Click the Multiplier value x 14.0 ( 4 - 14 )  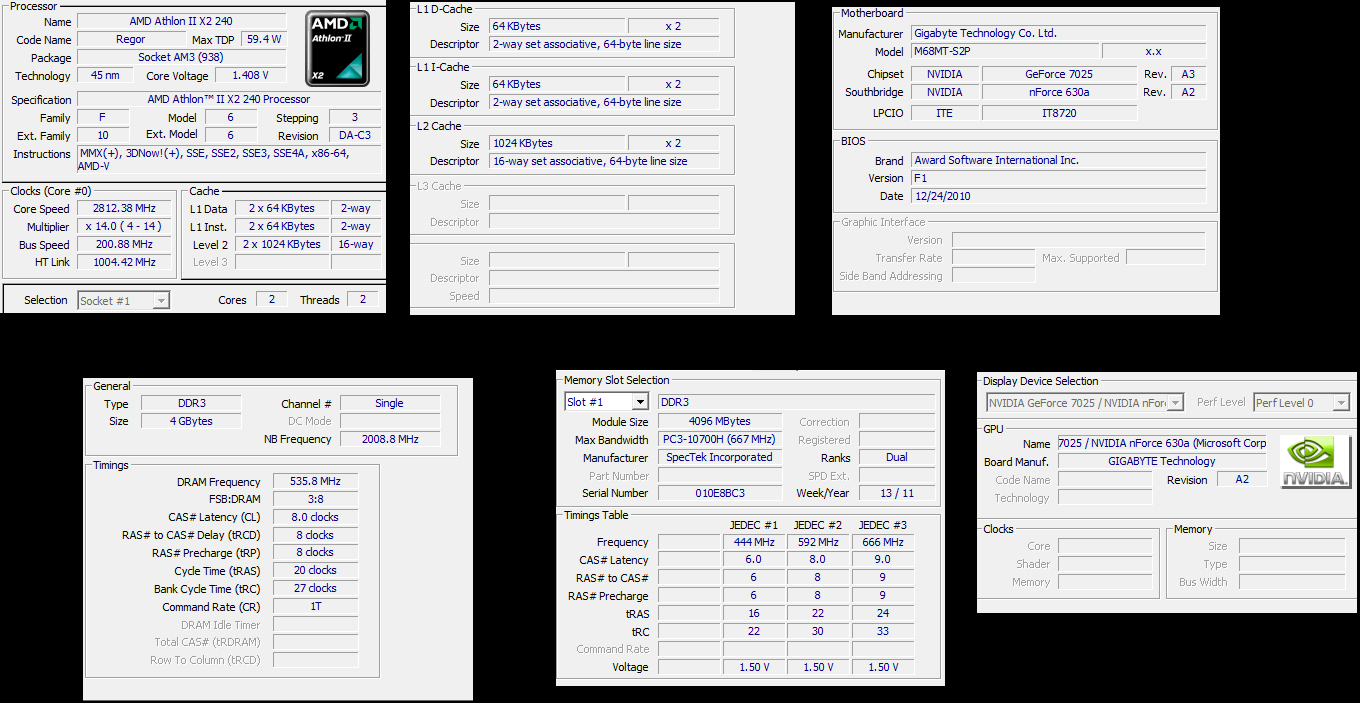click(x=125, y=226)
